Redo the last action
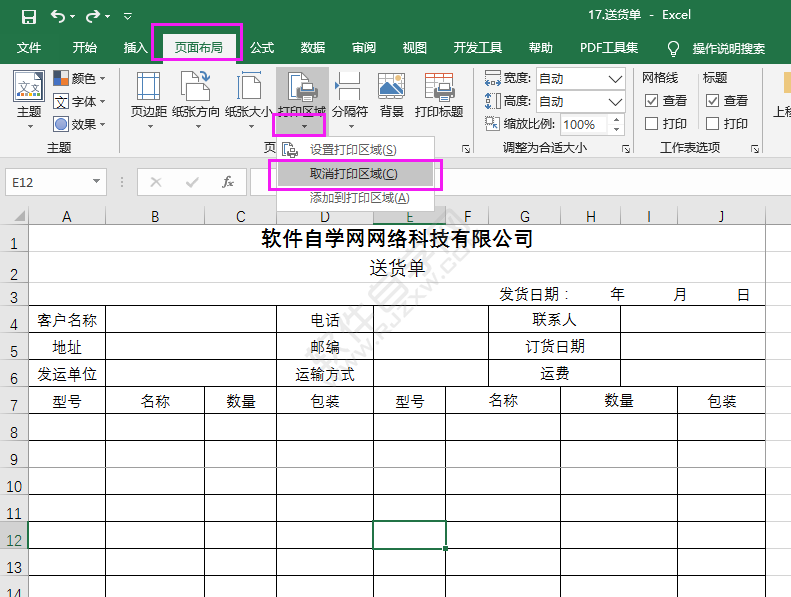791x597 pixels. 93,17
